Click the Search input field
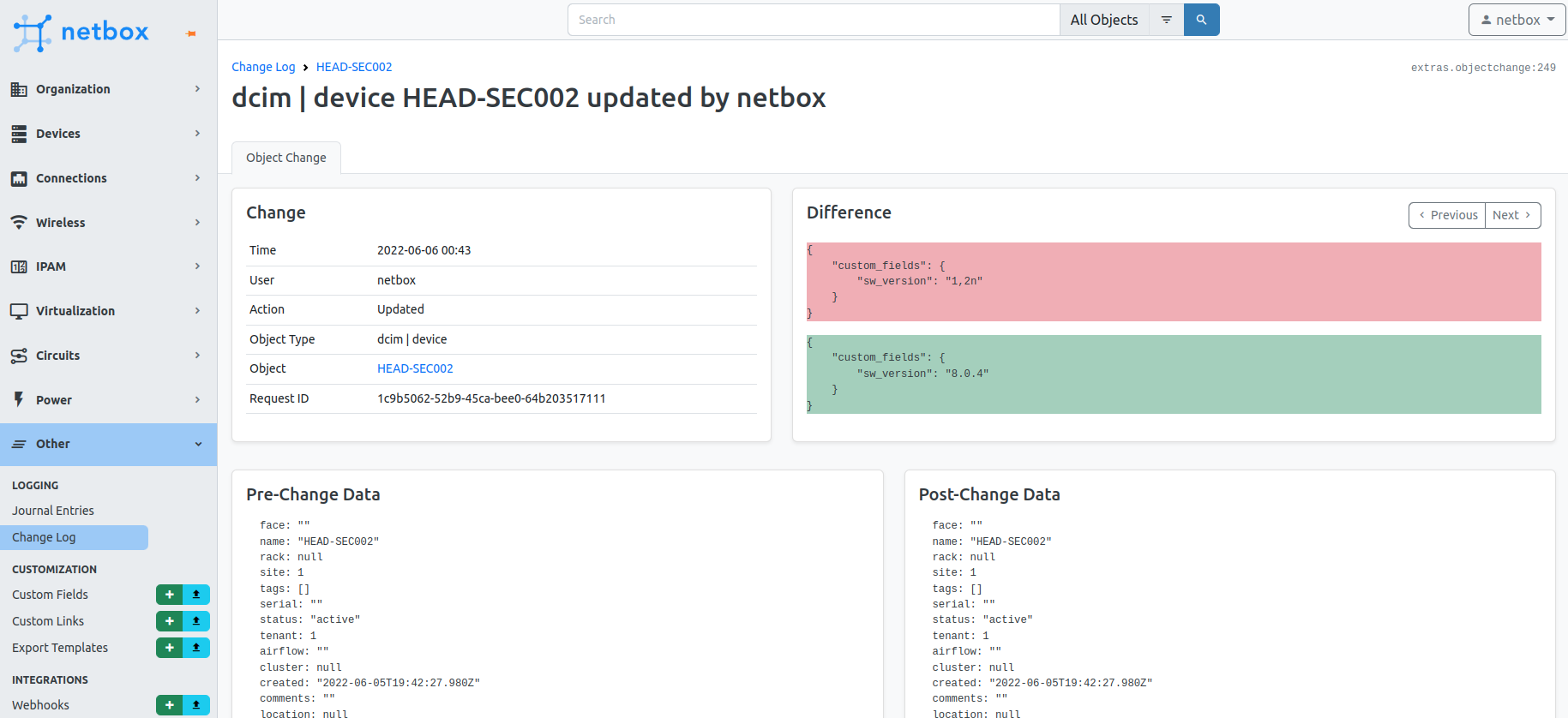Image resolution: width=1568 pixels, height=718 pixels. click(x=814, y=20)
